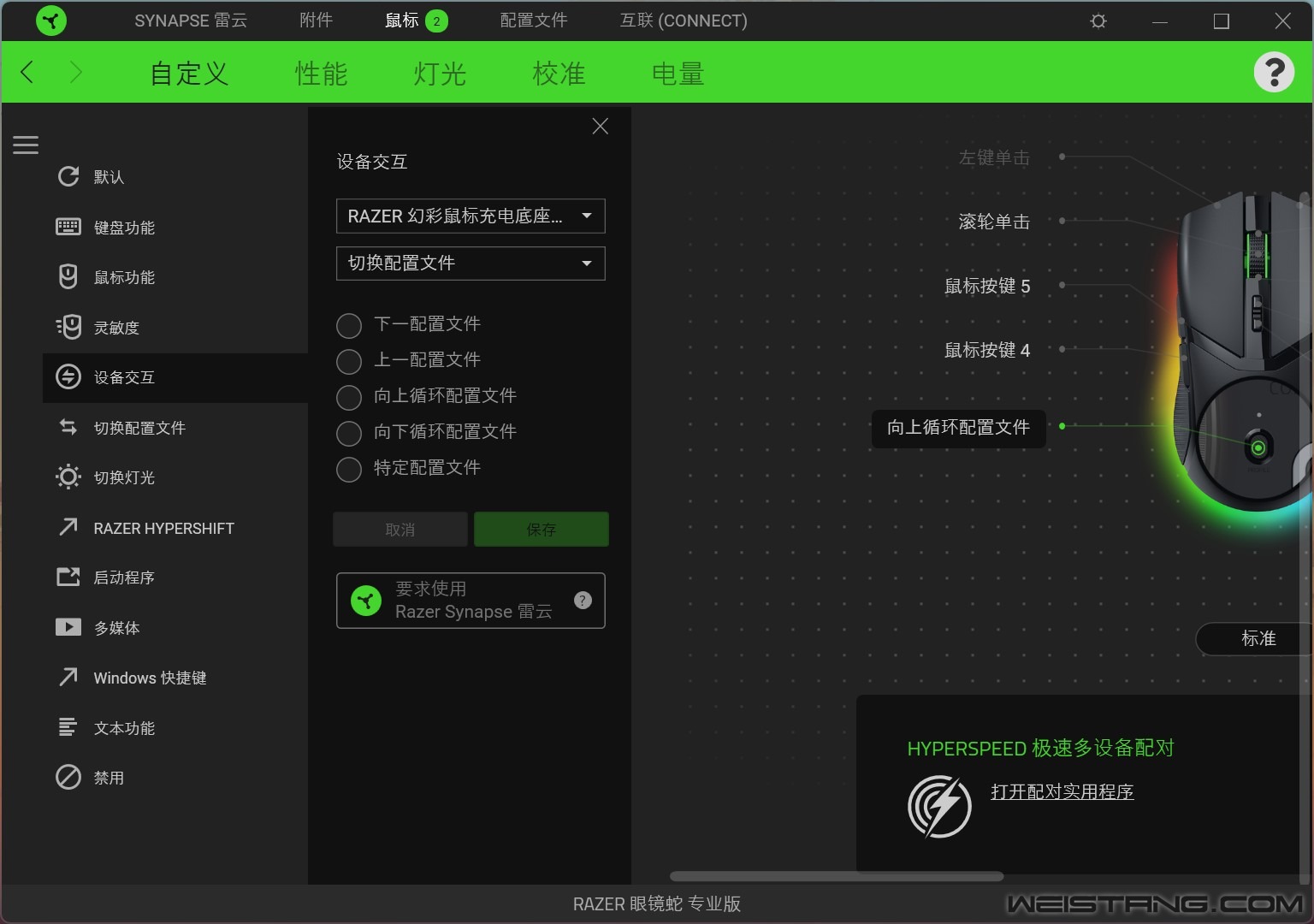
Task: Select the 启动程序 launch icon
Action: [x=68, y=577]
